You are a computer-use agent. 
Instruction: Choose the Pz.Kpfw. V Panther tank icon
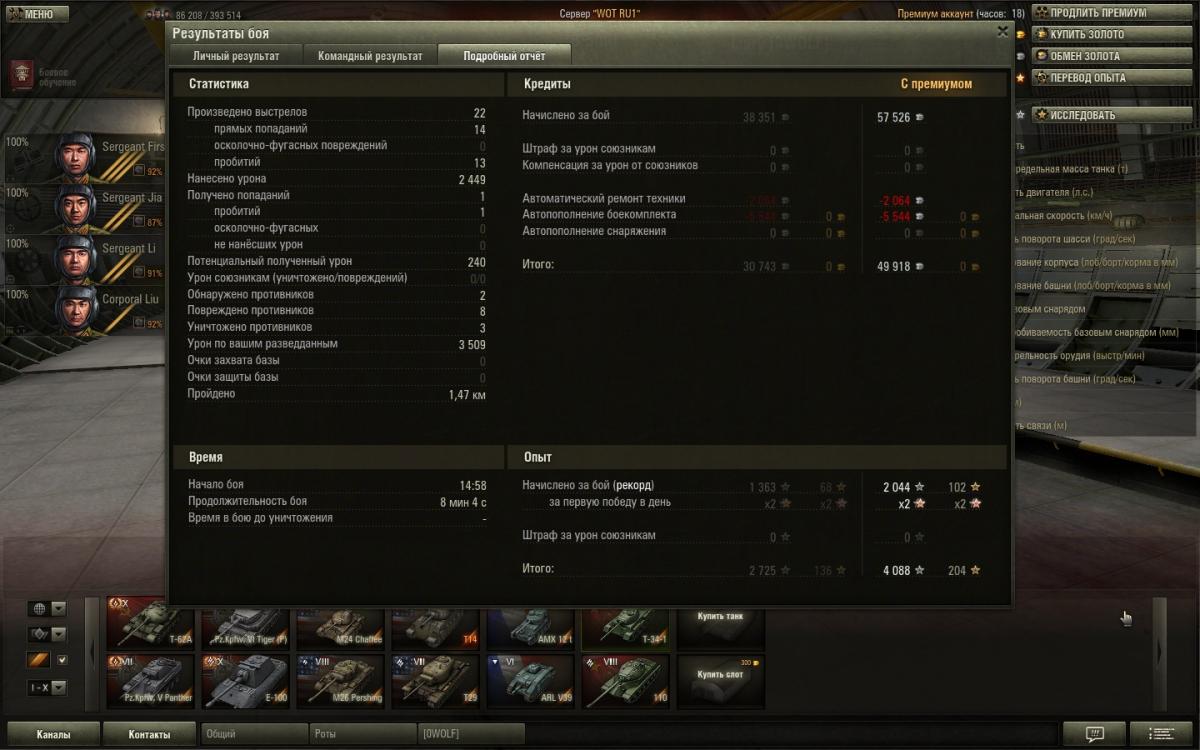click(150, 682)
